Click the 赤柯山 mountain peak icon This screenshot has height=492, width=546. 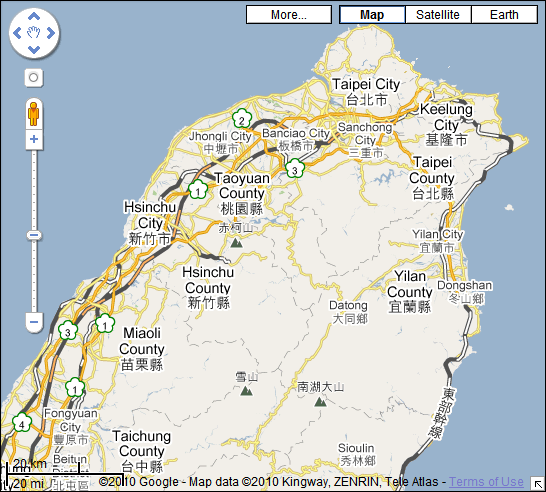pos(236,242)
